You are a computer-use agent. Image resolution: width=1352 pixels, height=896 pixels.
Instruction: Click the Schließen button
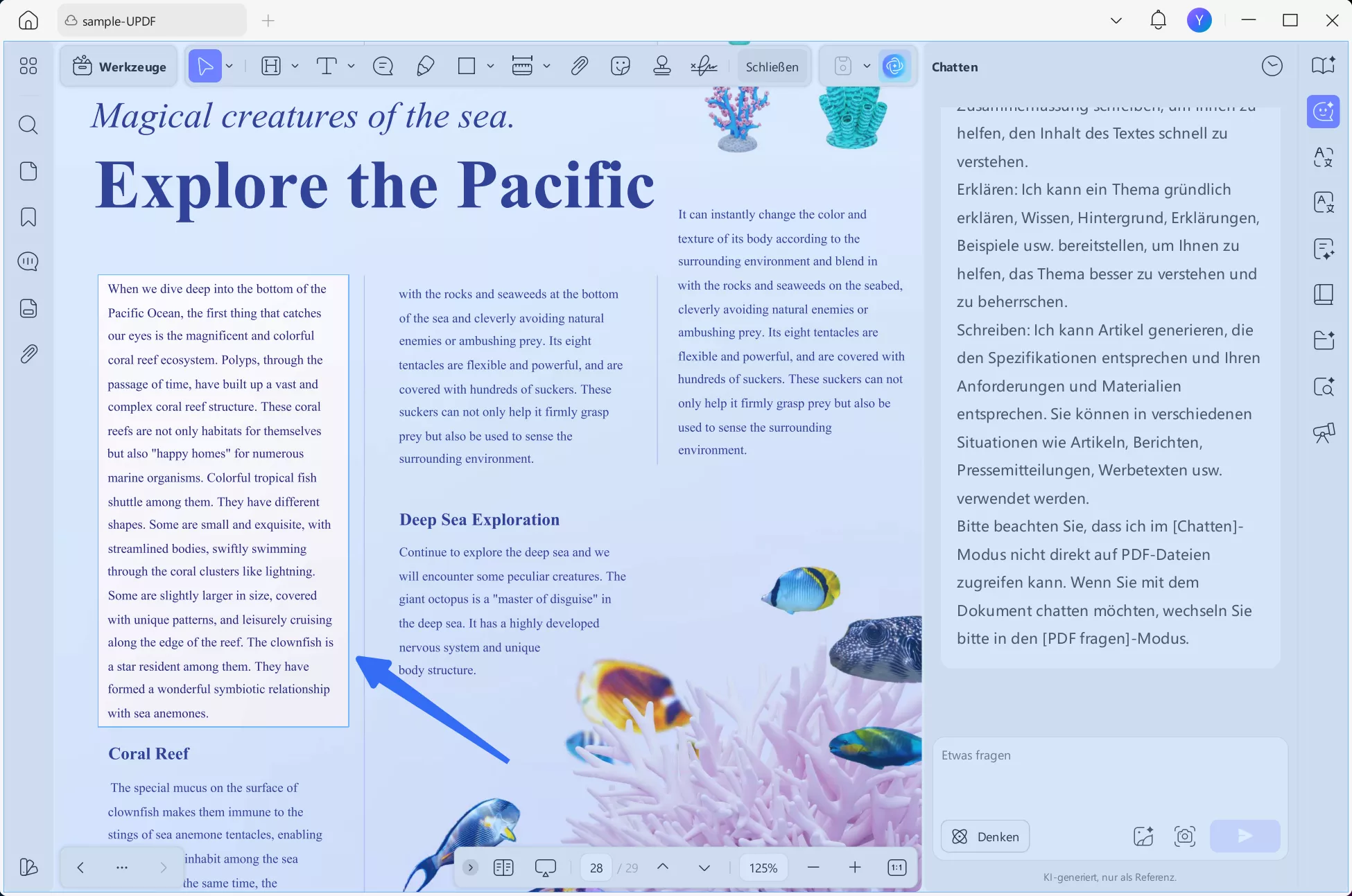[772, 67]
